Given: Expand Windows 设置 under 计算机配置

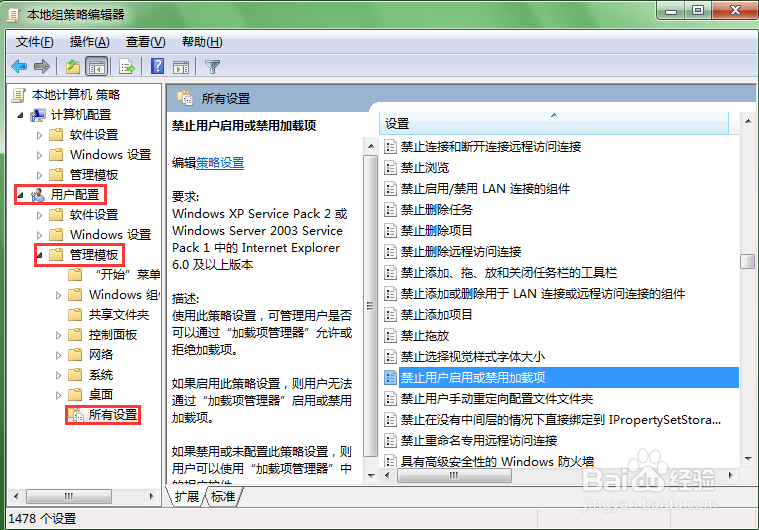Looking at the screenshot, I should click(40, 155).
